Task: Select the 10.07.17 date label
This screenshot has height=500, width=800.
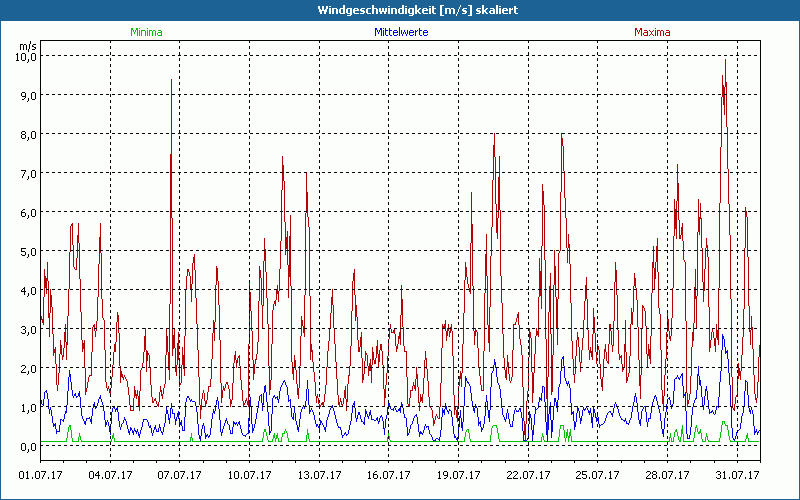Action: (250, 475)
